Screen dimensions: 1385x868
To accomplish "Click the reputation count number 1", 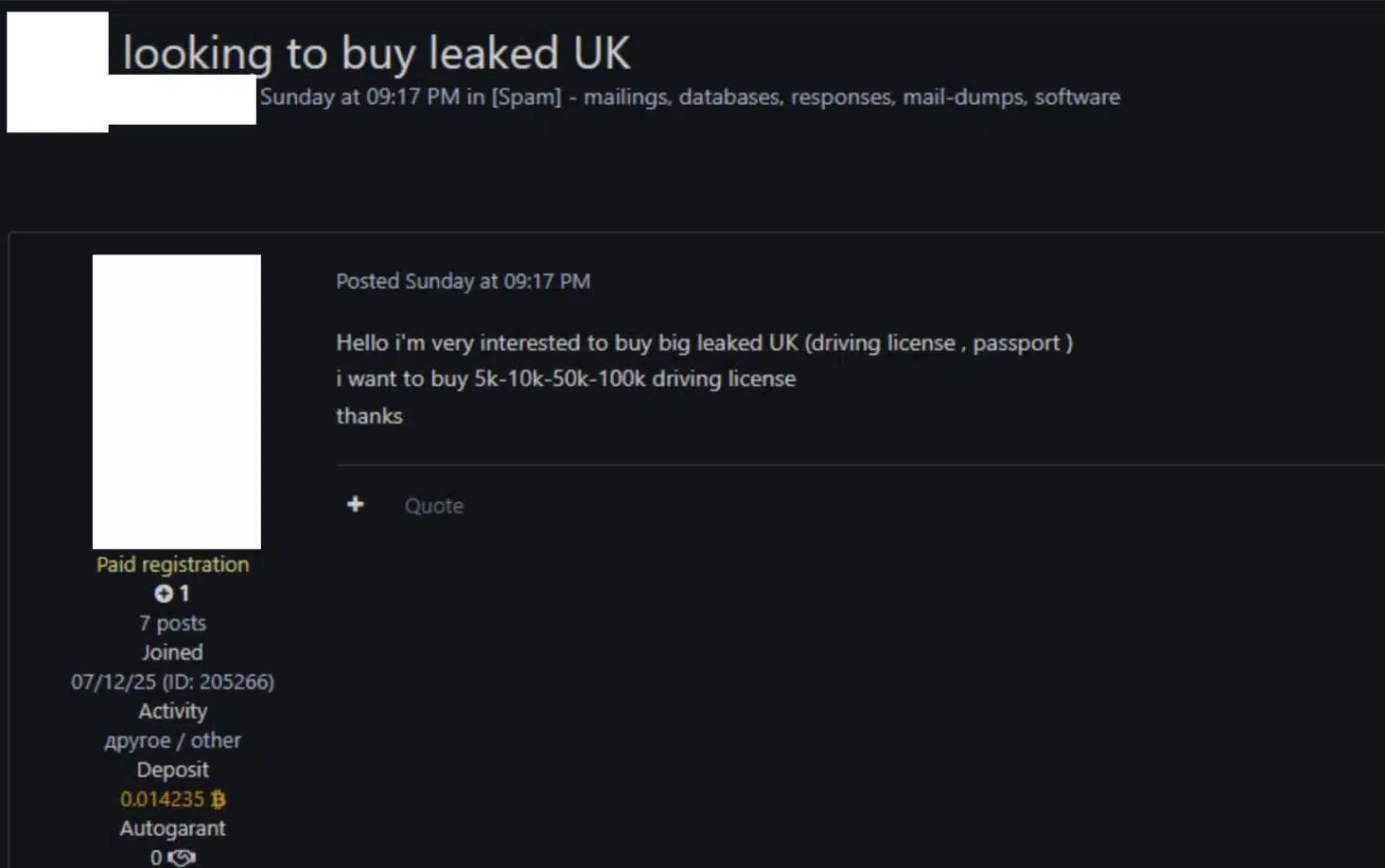I will click(x=184, y=594).
